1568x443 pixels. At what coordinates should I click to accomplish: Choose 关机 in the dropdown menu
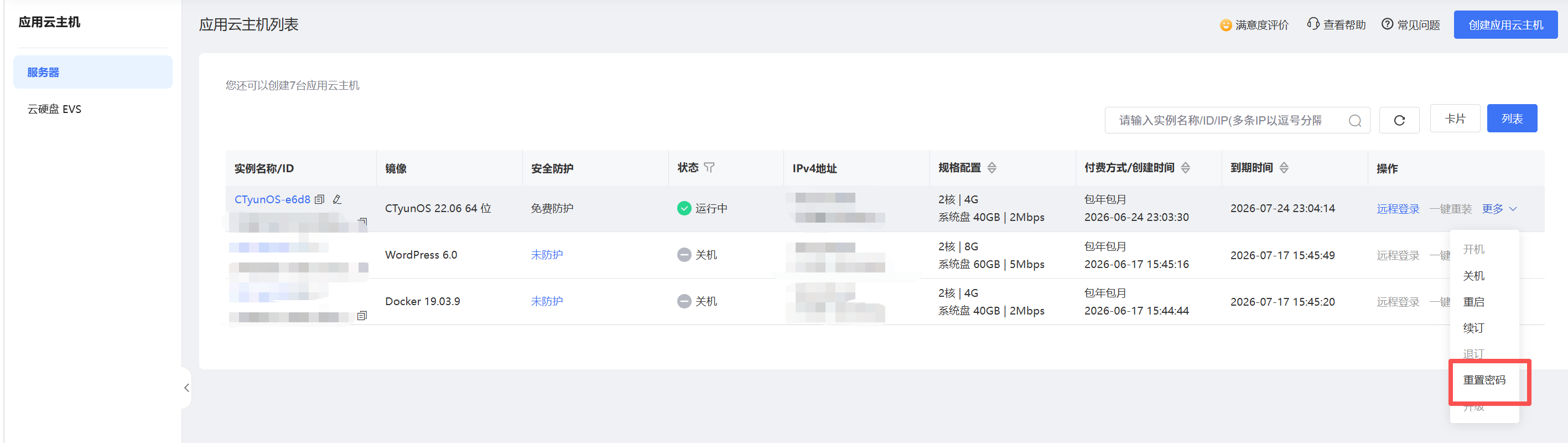click(1473, 276)
